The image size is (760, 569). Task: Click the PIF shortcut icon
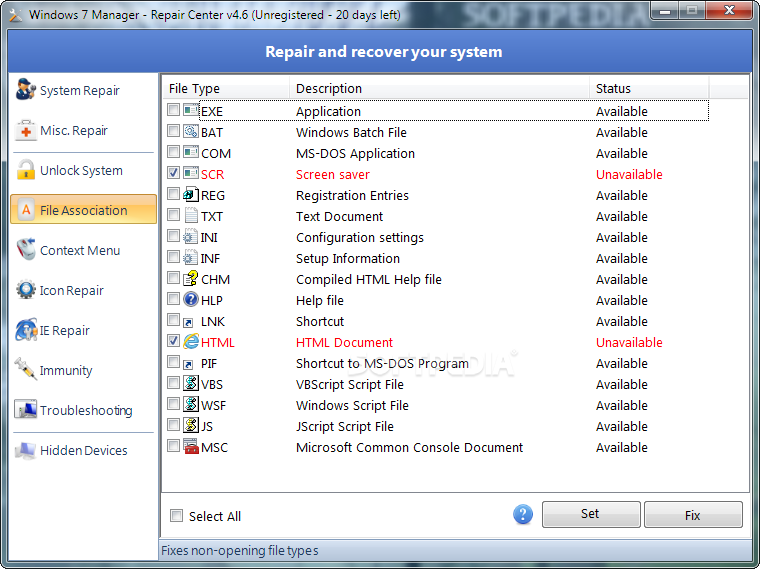click(x=189, y=364)
